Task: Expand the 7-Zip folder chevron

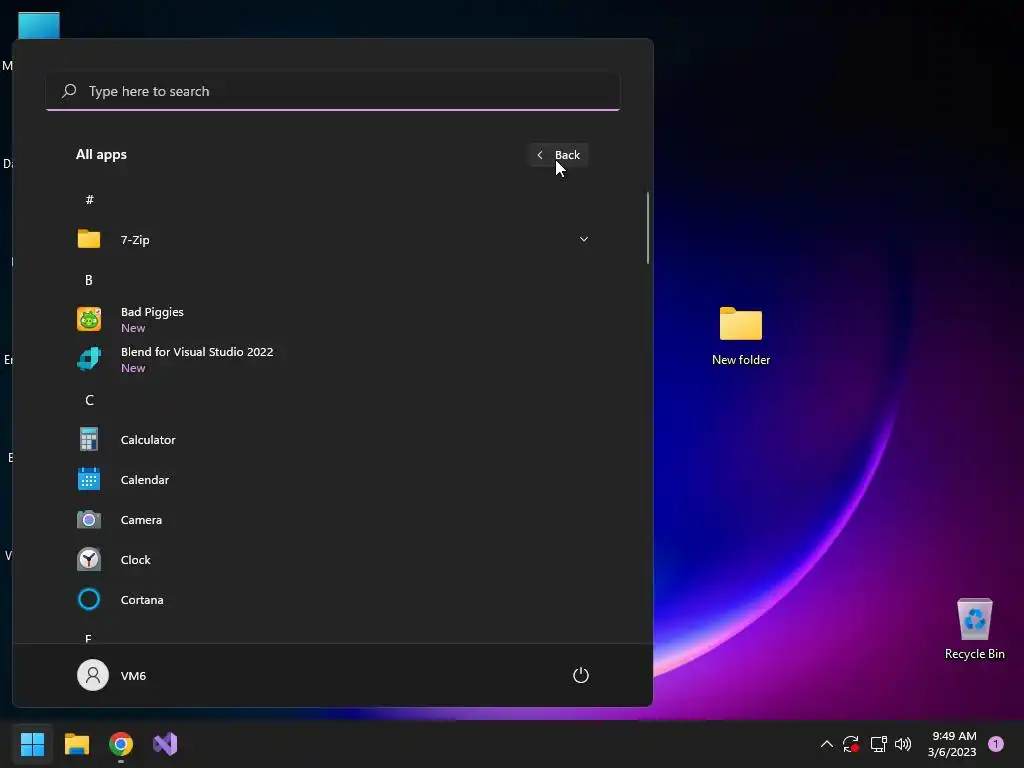Action: (x=584, y=239)
